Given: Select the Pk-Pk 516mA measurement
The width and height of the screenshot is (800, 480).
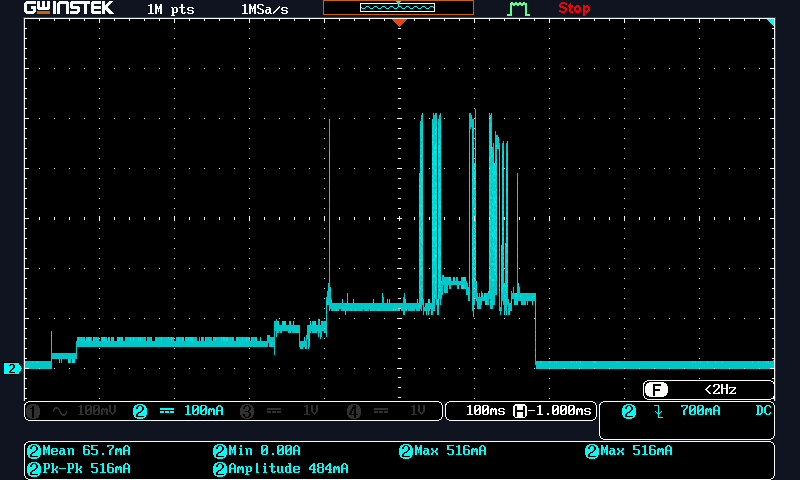Looking at the screenshot, I should pyautogui.click(x=78, y=468).
